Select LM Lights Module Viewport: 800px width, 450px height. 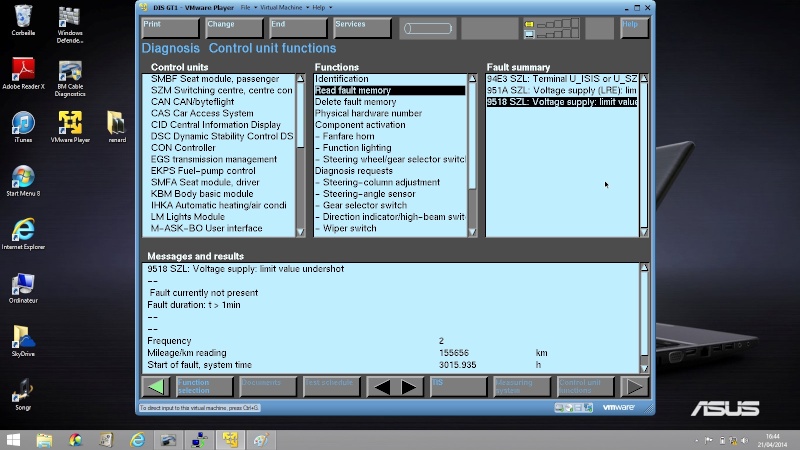tap(188, 217)
